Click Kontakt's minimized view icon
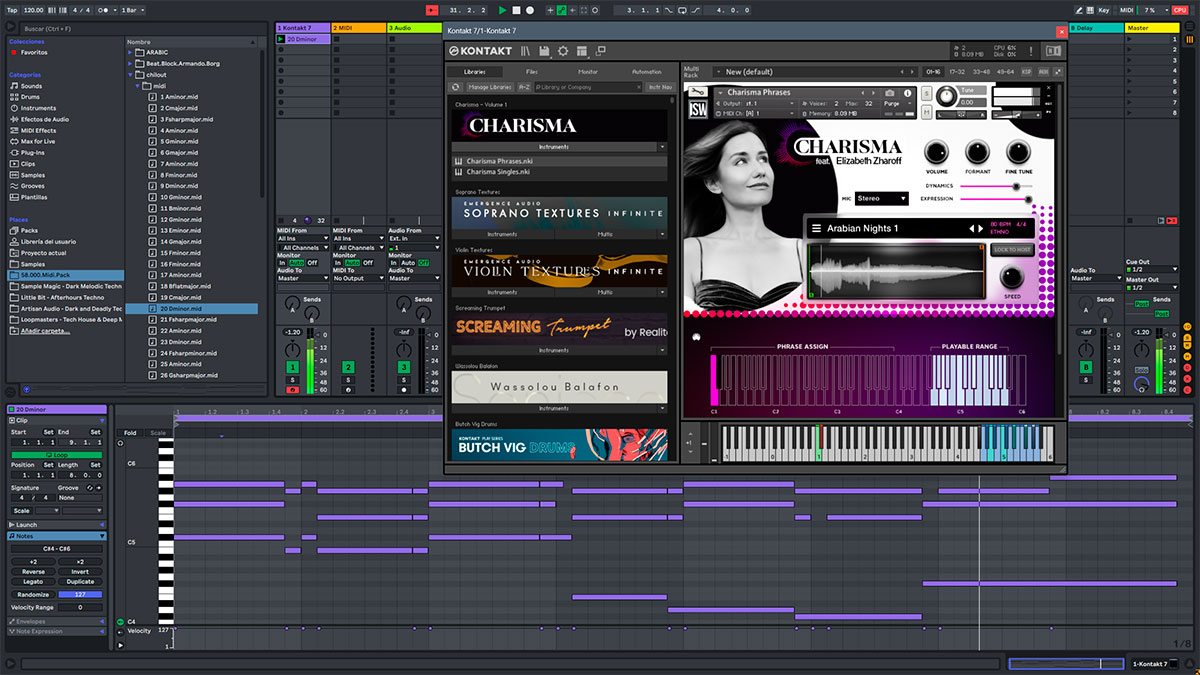This screenshot has height=675, width=1200. click(600, 51)
